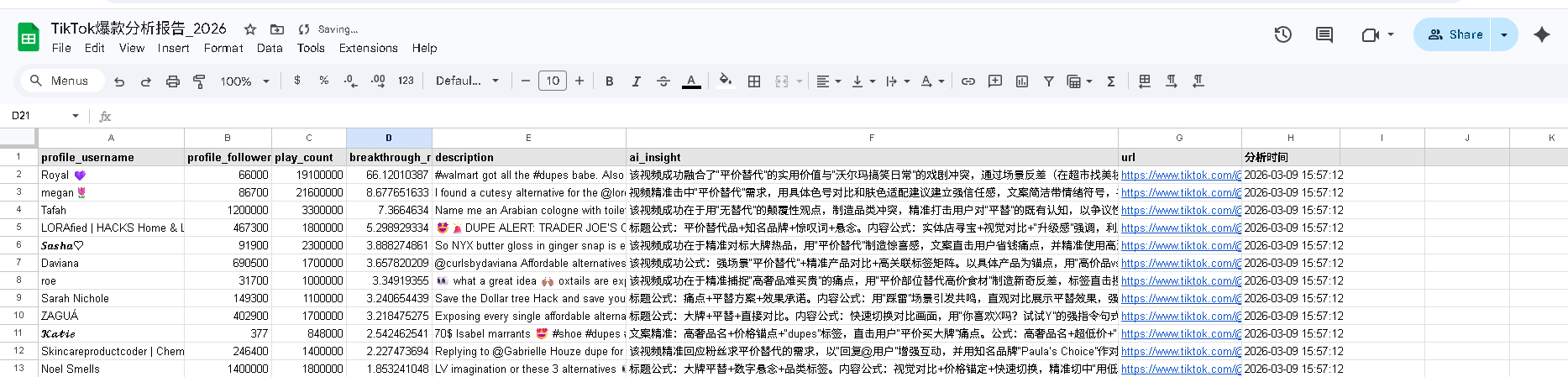Toggle bold formatting
This screenshot has height=377, width=1568.
[610, 81]
